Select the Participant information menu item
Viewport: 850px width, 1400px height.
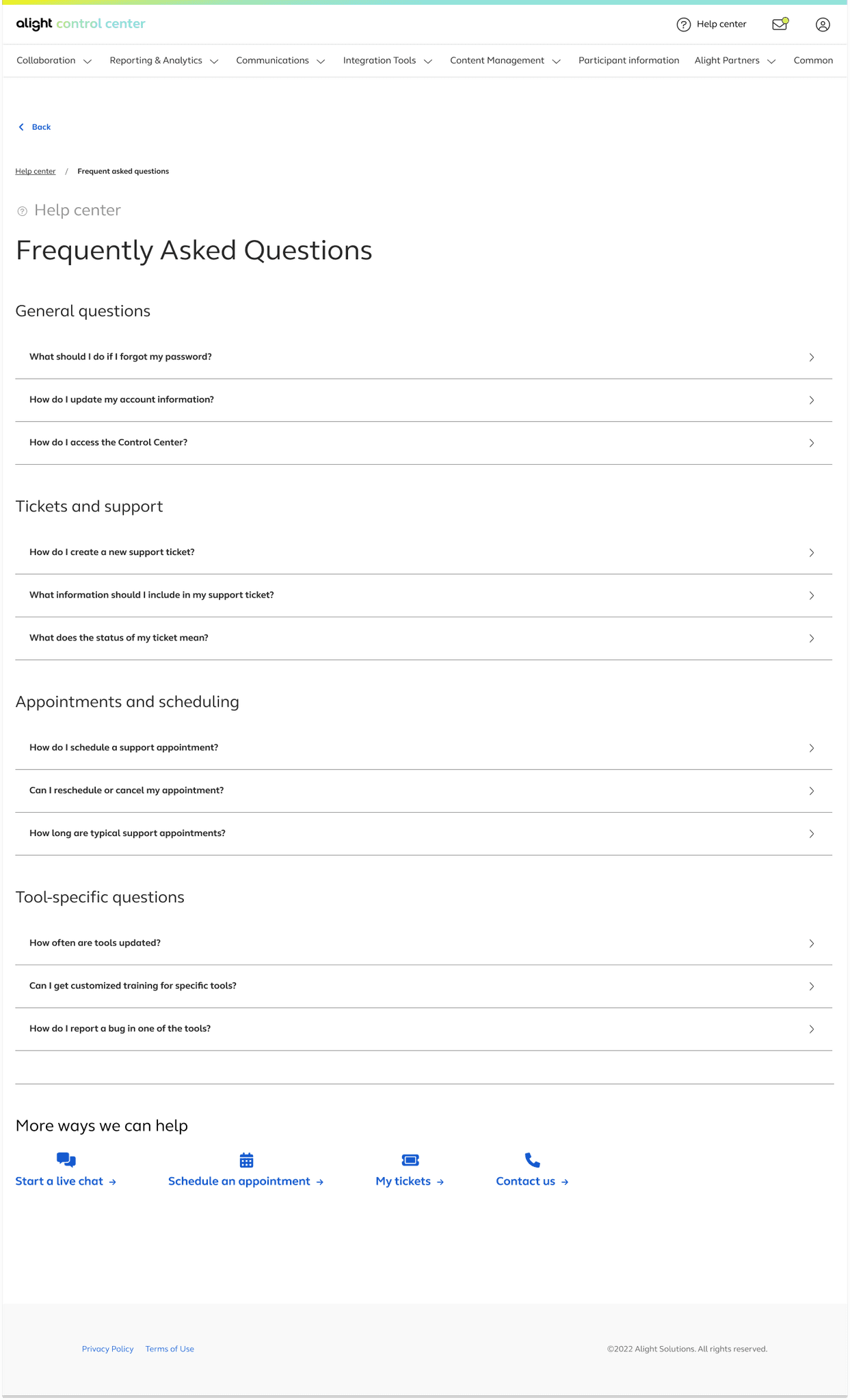[628, 61]
